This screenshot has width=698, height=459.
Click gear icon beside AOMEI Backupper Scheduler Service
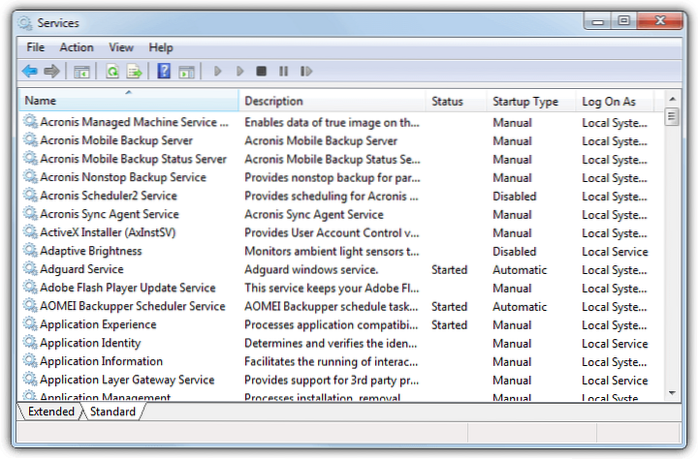click(x=30, y=305)
